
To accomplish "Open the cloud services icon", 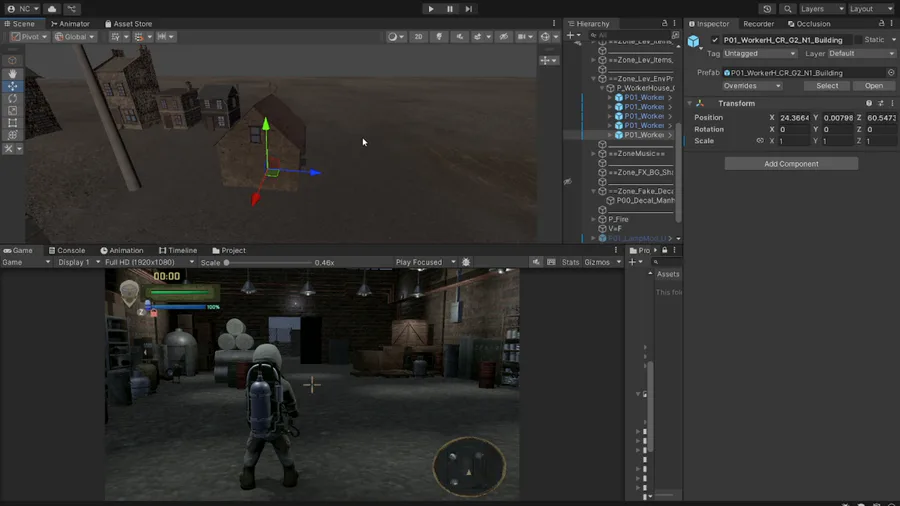I will tap(52, 9).
